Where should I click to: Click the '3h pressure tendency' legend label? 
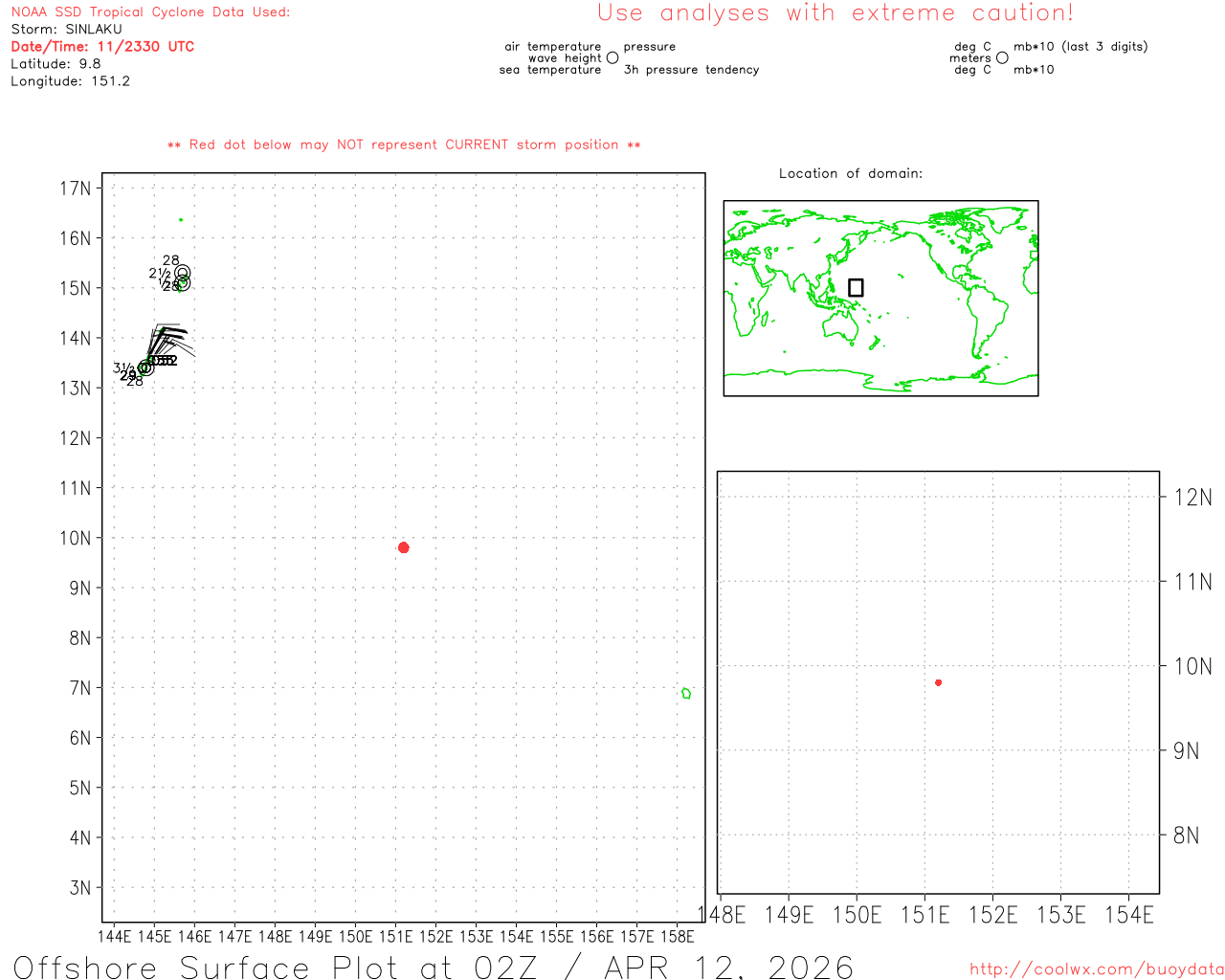point(691,70)
